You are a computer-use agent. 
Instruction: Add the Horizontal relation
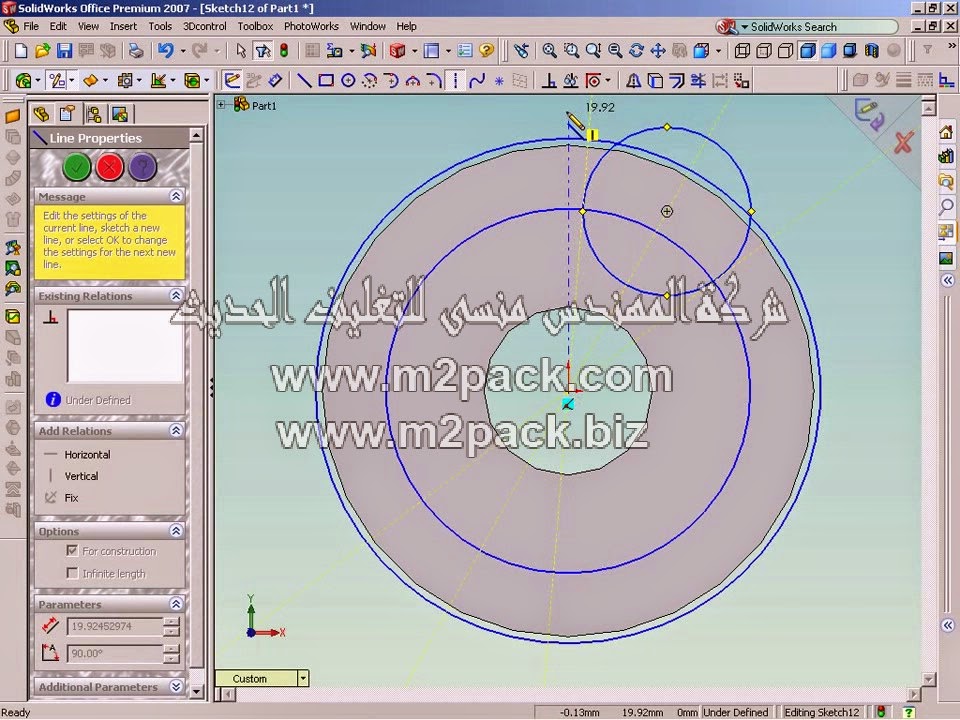(x=87, y=455)
